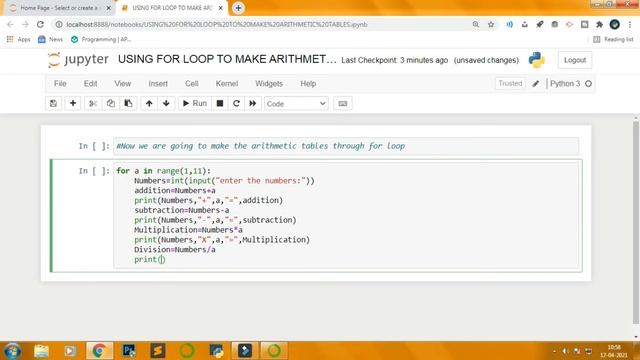Open File Explorer from taskbar

[42, 351]
